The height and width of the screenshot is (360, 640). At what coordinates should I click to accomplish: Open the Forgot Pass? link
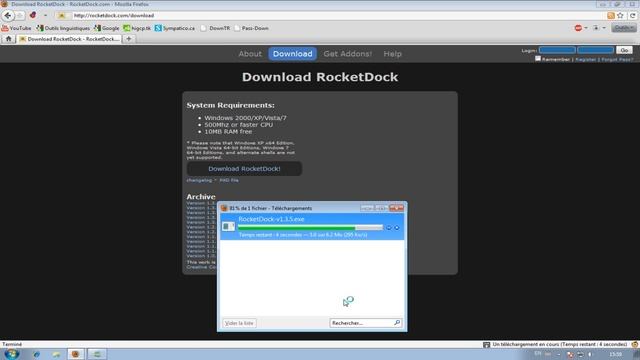point(617,60)
